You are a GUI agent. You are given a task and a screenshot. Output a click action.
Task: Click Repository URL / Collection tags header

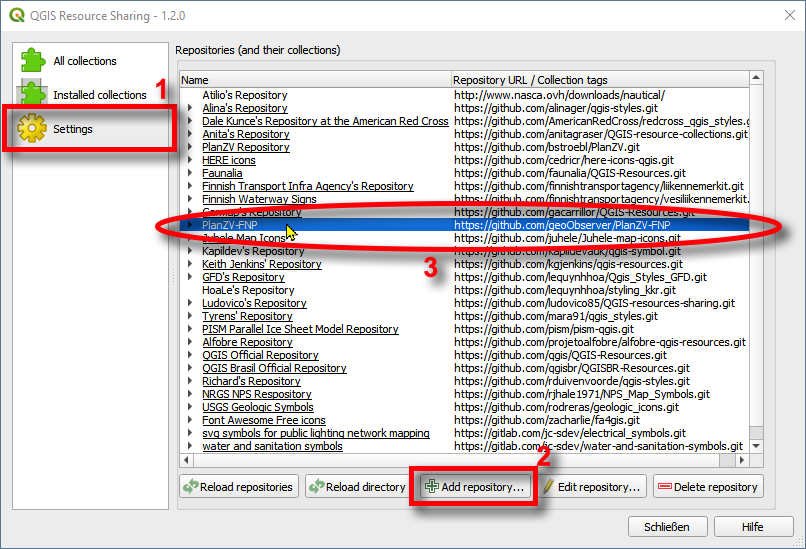pyautogui.click(x=600, y=80)
